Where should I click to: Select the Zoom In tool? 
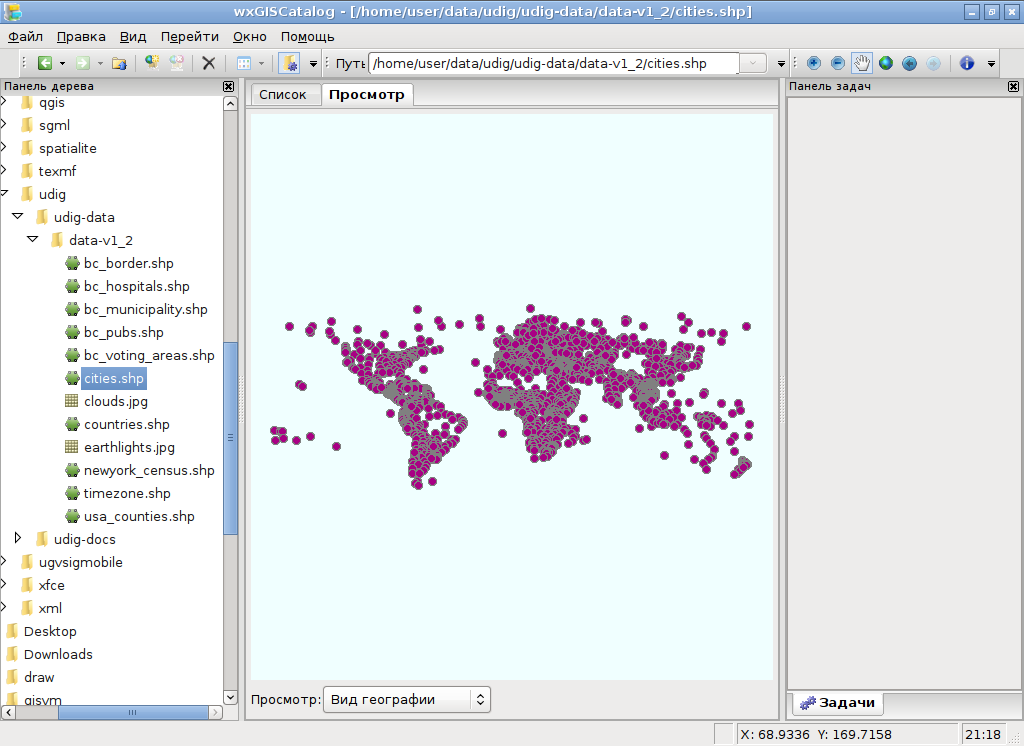[x=814, y=63]
